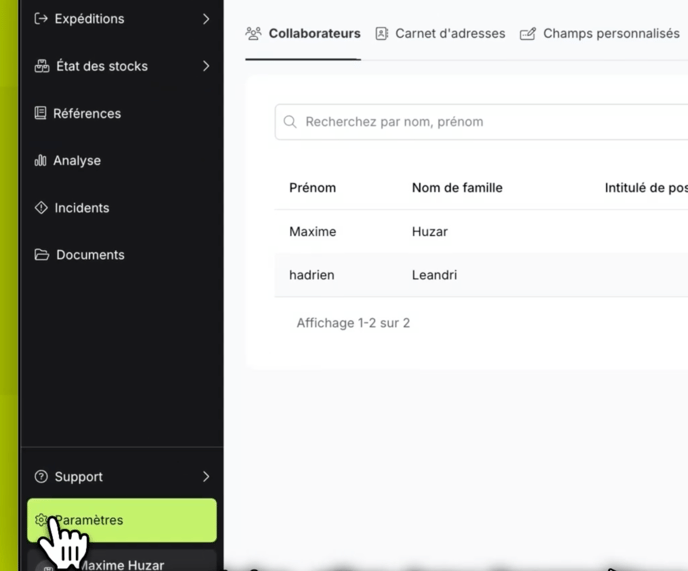Click the Incidents diamond icon

point(41,208)
